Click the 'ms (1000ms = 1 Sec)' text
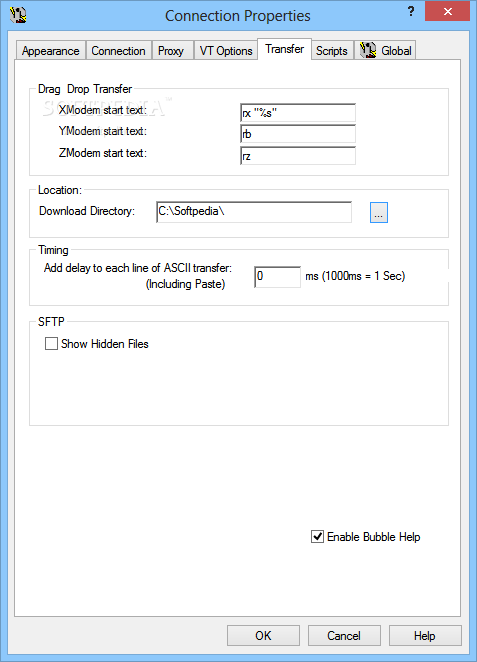Viewport: 477px width, 662px height. click(355, 276)
